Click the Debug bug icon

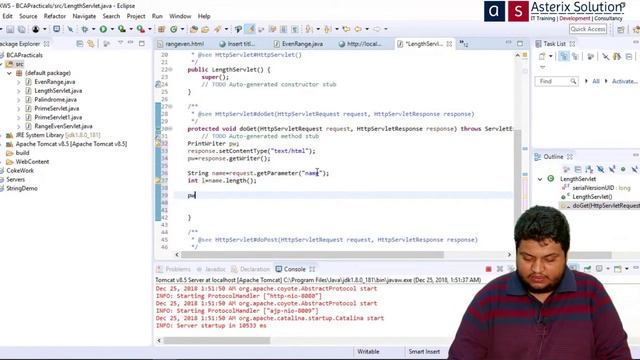pyautogui.click(x=85, y=29)
